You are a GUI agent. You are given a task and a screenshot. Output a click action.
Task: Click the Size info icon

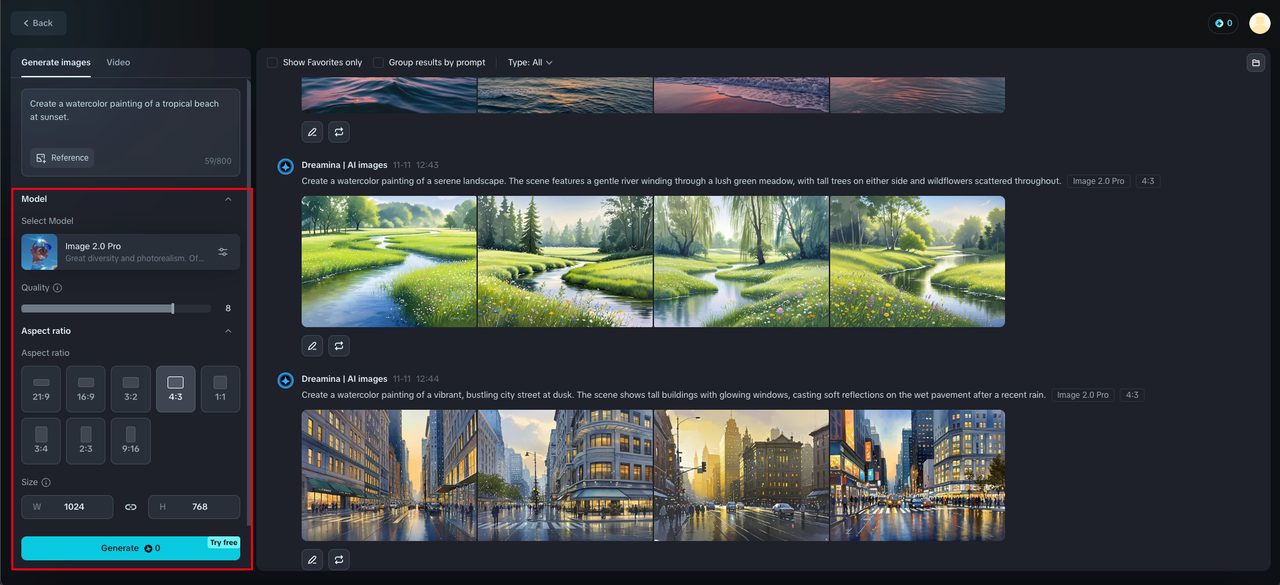tap(46, 482)
